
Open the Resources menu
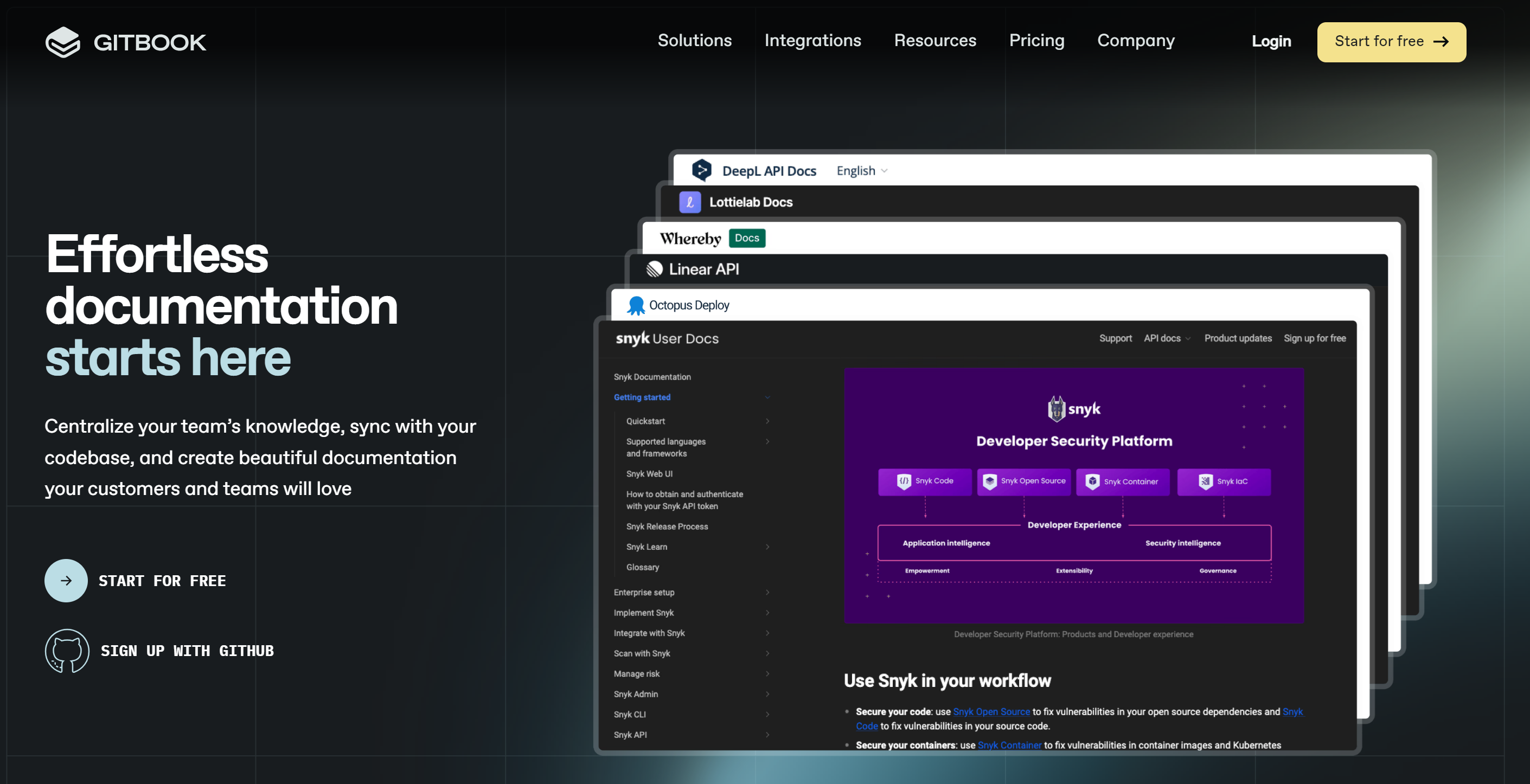(x=935, y=40)
